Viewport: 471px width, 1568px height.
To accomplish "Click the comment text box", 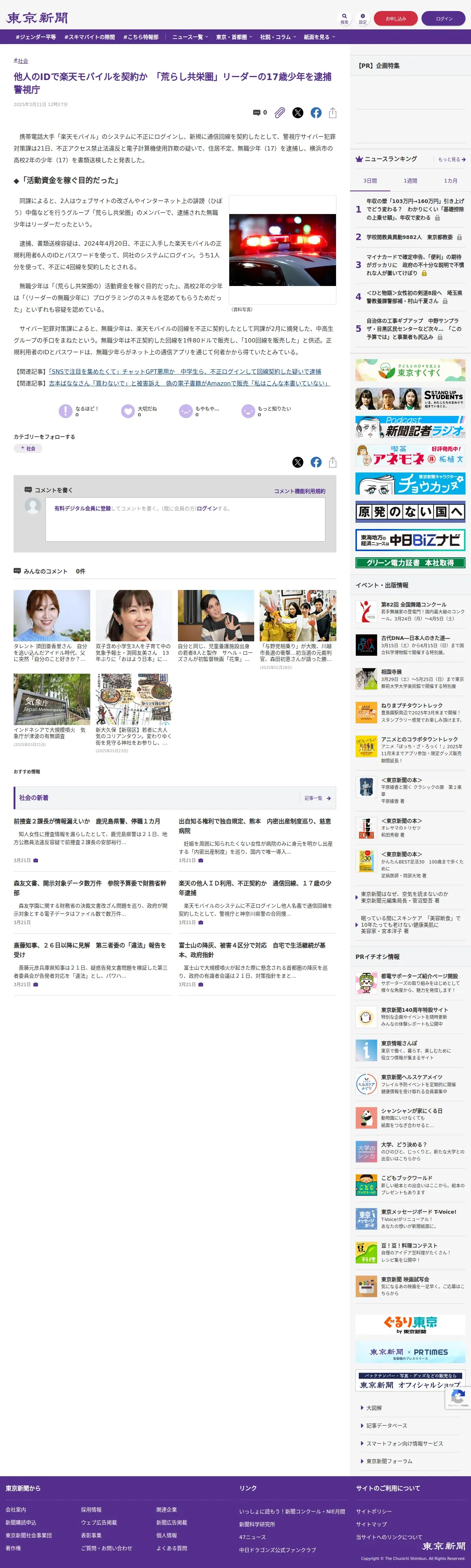I will point(185,519).
